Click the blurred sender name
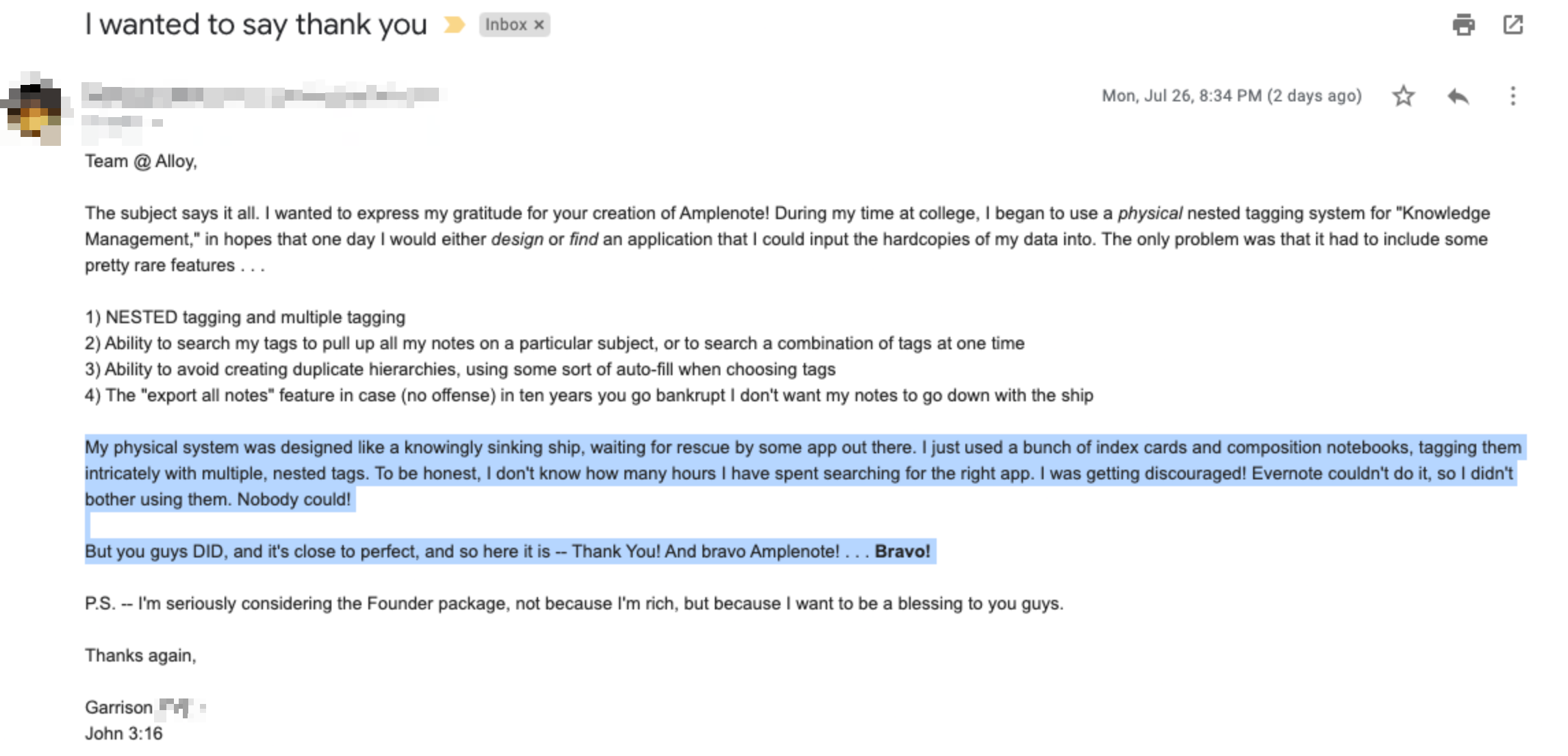 coord(263,94)
